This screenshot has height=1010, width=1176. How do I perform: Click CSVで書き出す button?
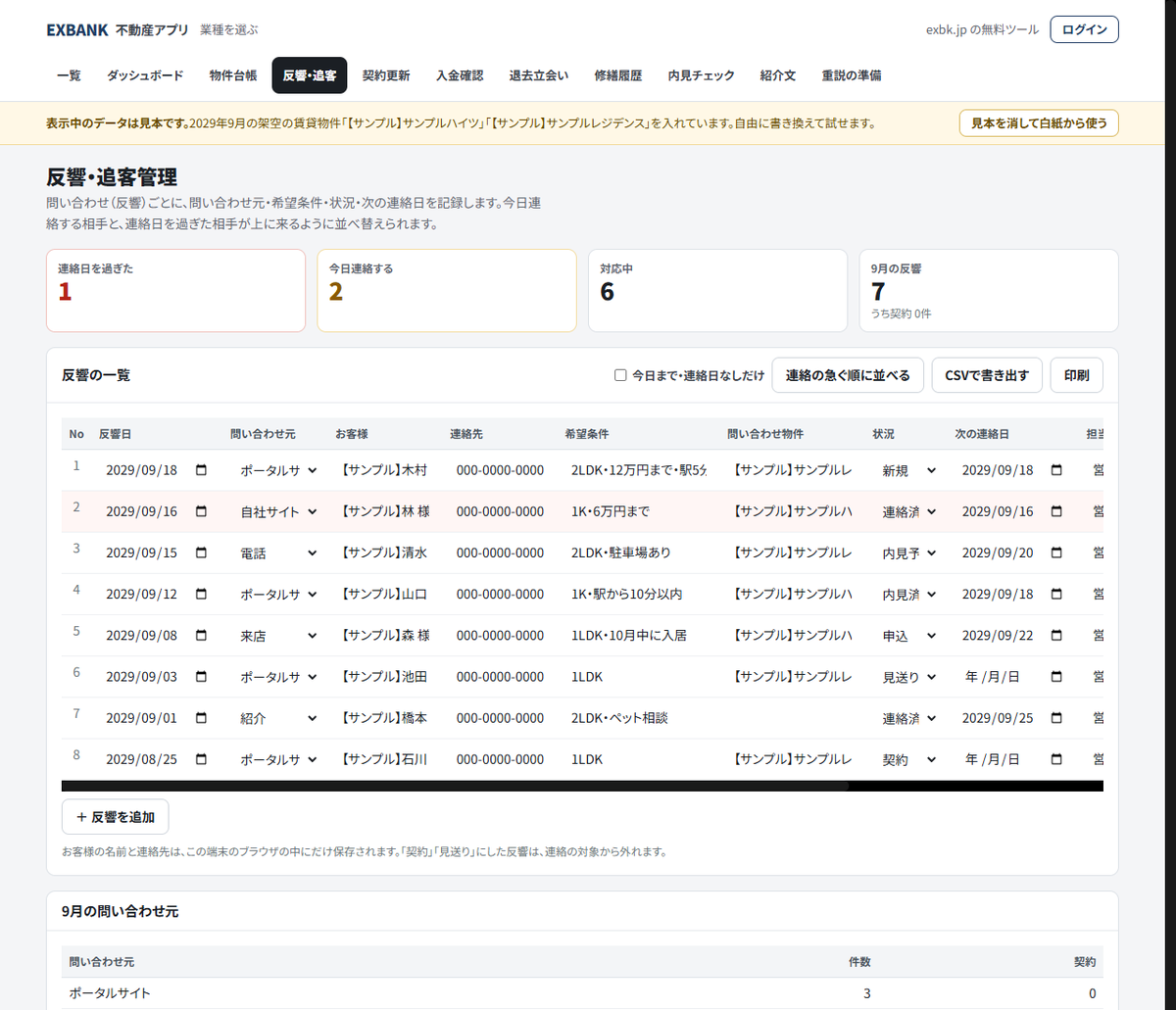987,375
